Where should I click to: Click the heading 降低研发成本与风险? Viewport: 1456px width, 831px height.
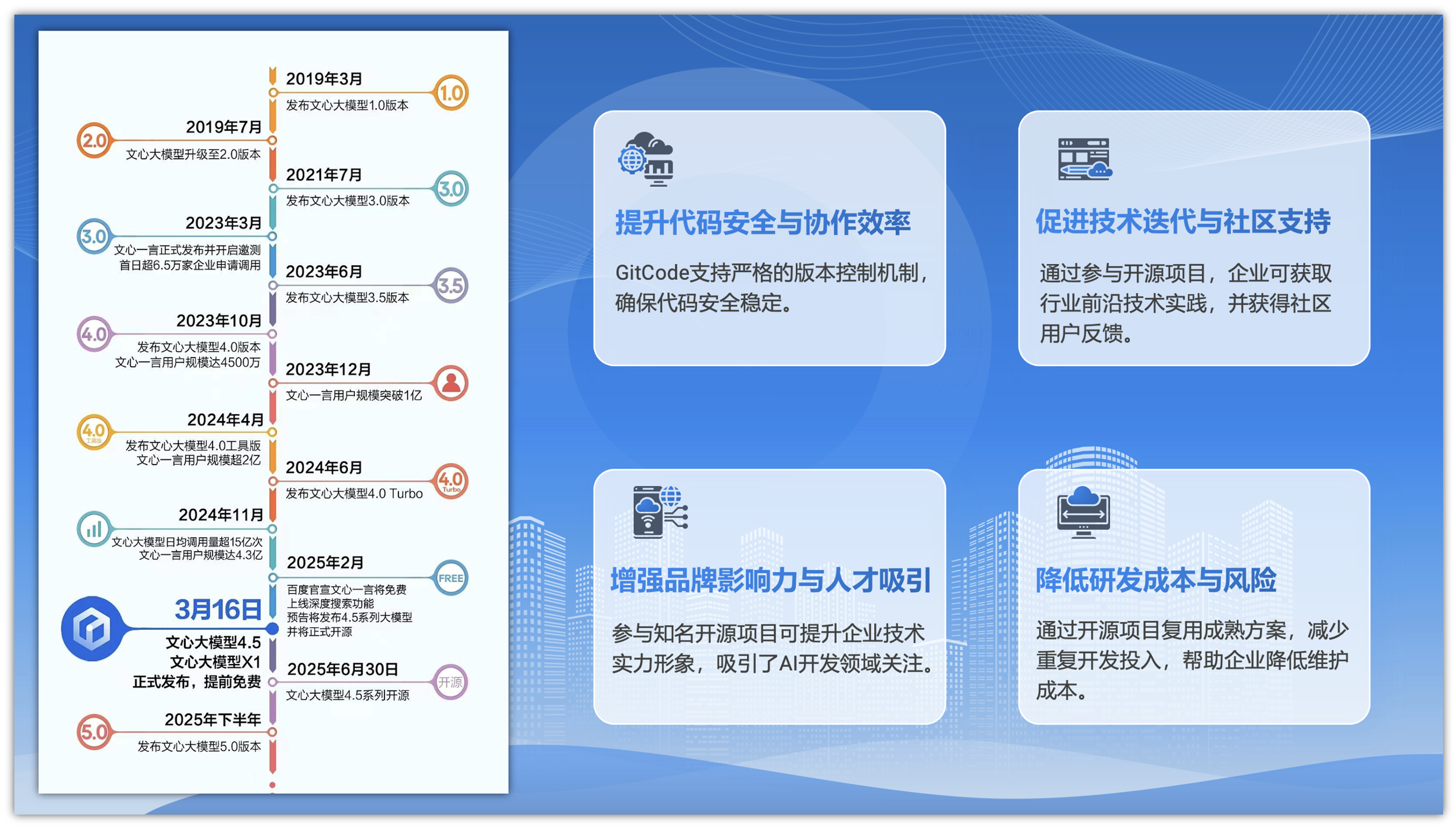coord(1156,580)
